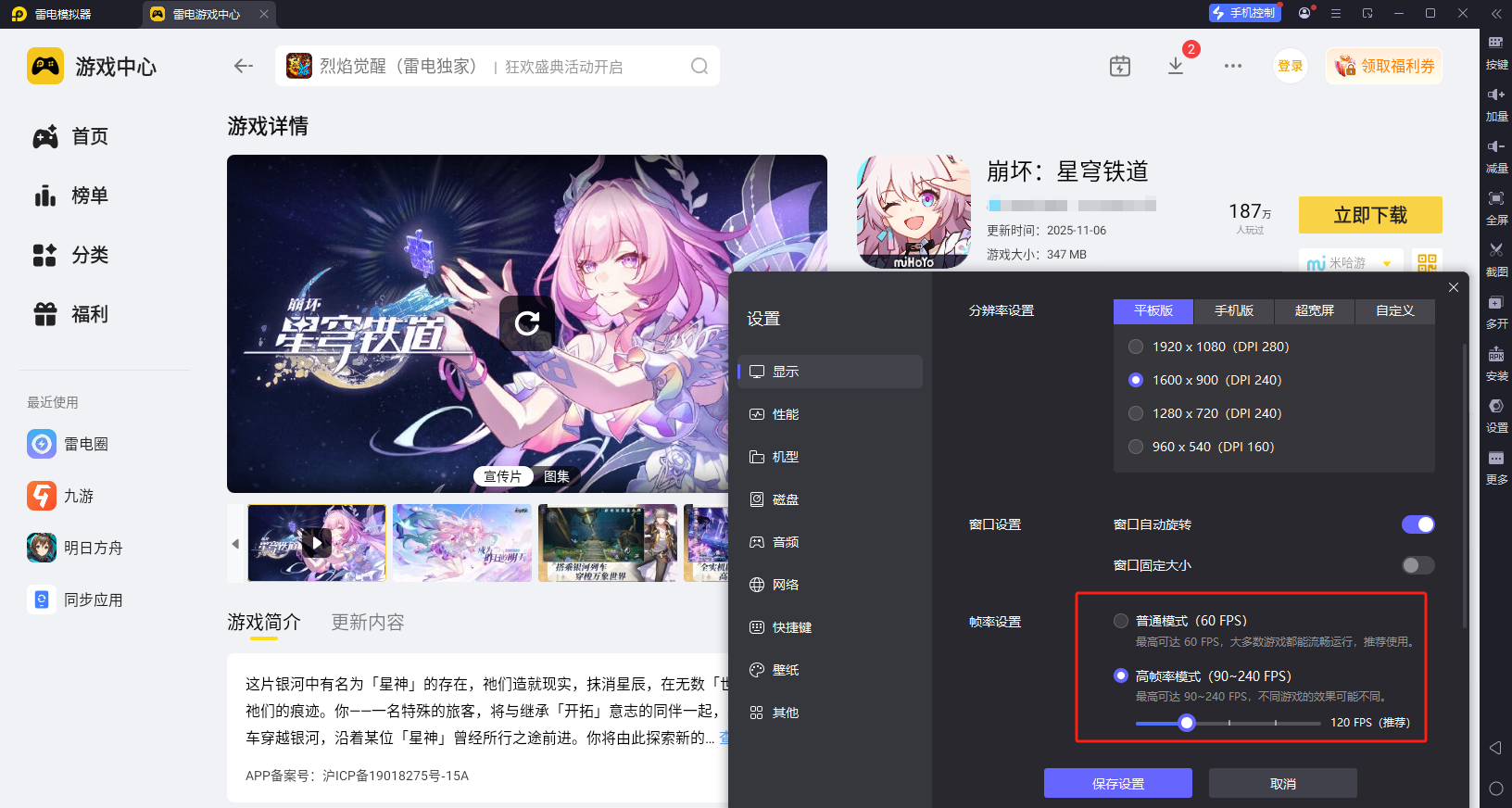Open the 按键 keymapping tool in right sidebar
Image resolution: width=1512 pixels, height=808 pixels.
(1496, 52)
